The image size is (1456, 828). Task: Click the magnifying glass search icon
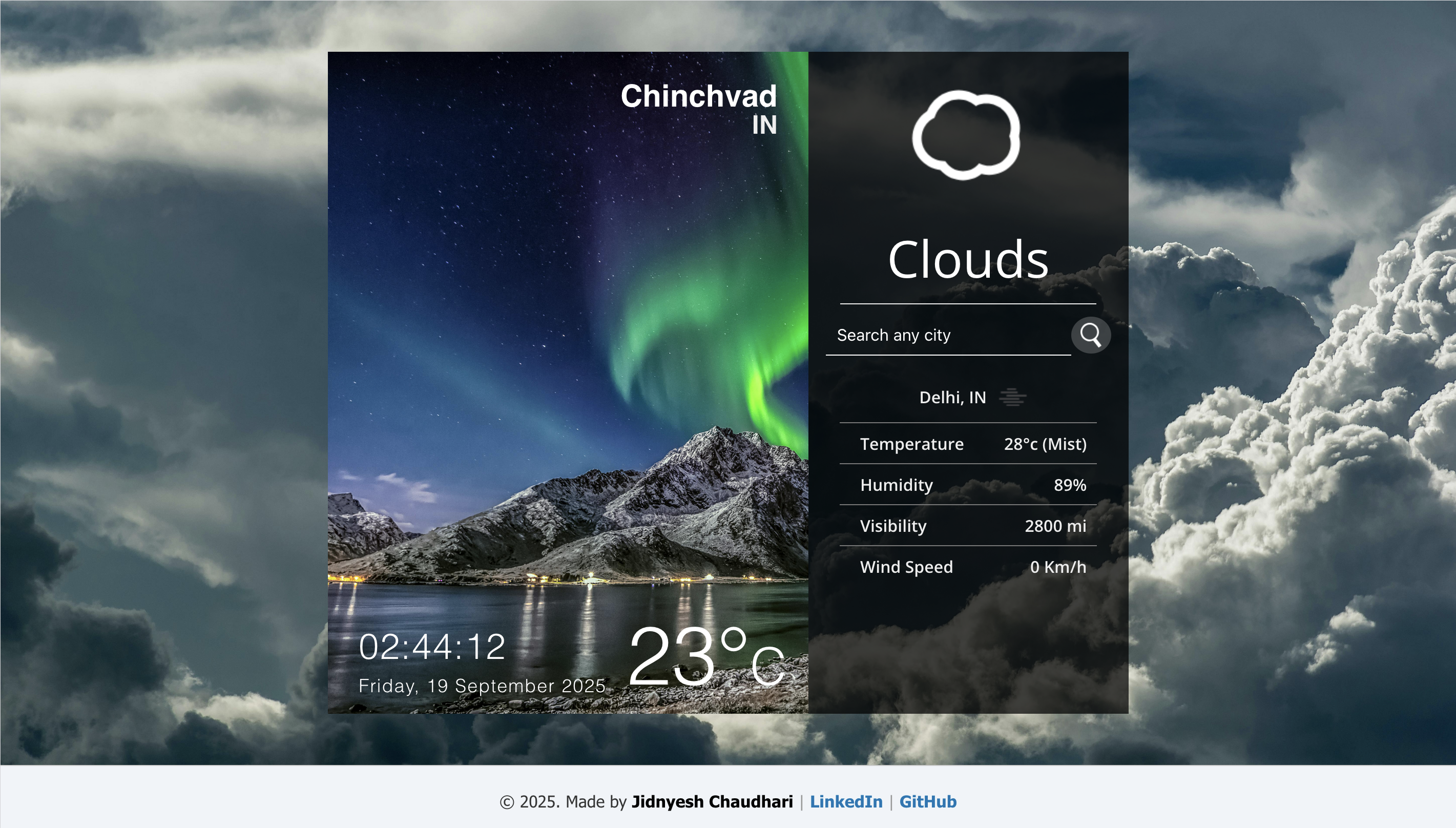[1090, 335]
